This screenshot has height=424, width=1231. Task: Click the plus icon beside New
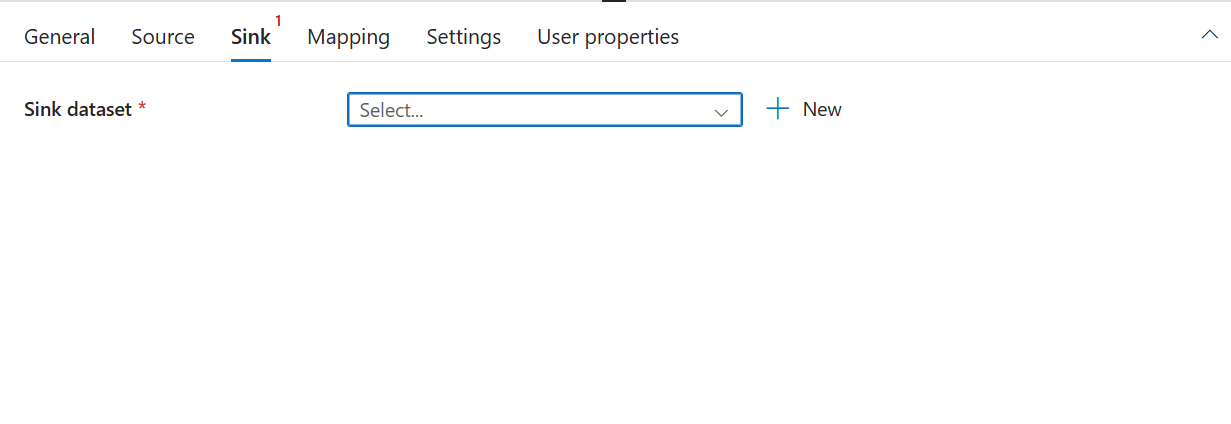tap(777, 109)
